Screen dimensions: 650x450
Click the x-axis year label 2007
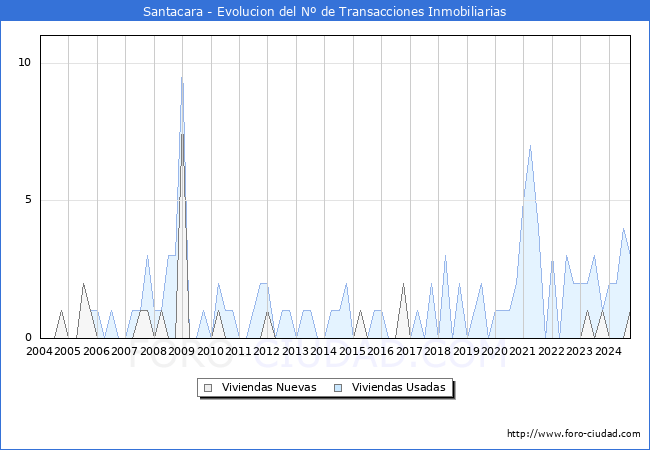124,351
